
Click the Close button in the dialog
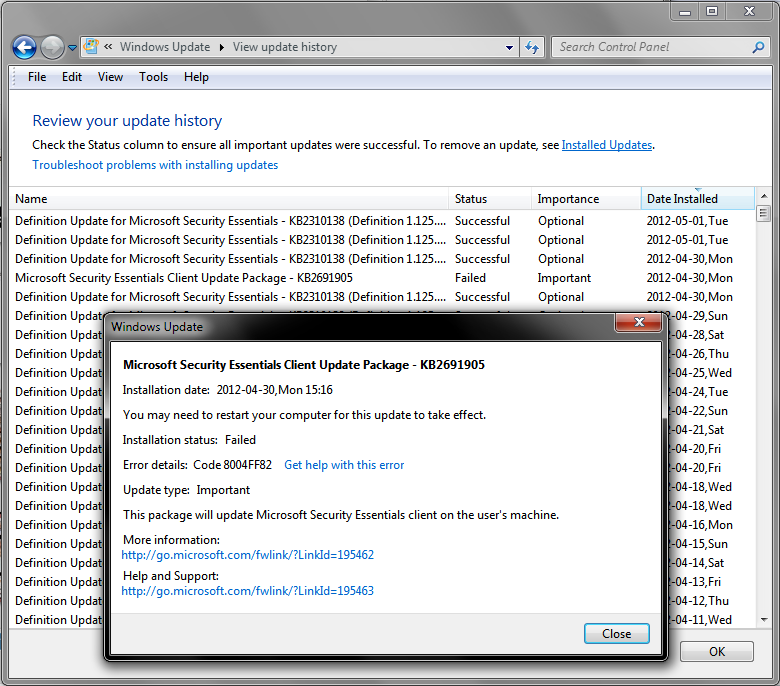pos(616,633)
